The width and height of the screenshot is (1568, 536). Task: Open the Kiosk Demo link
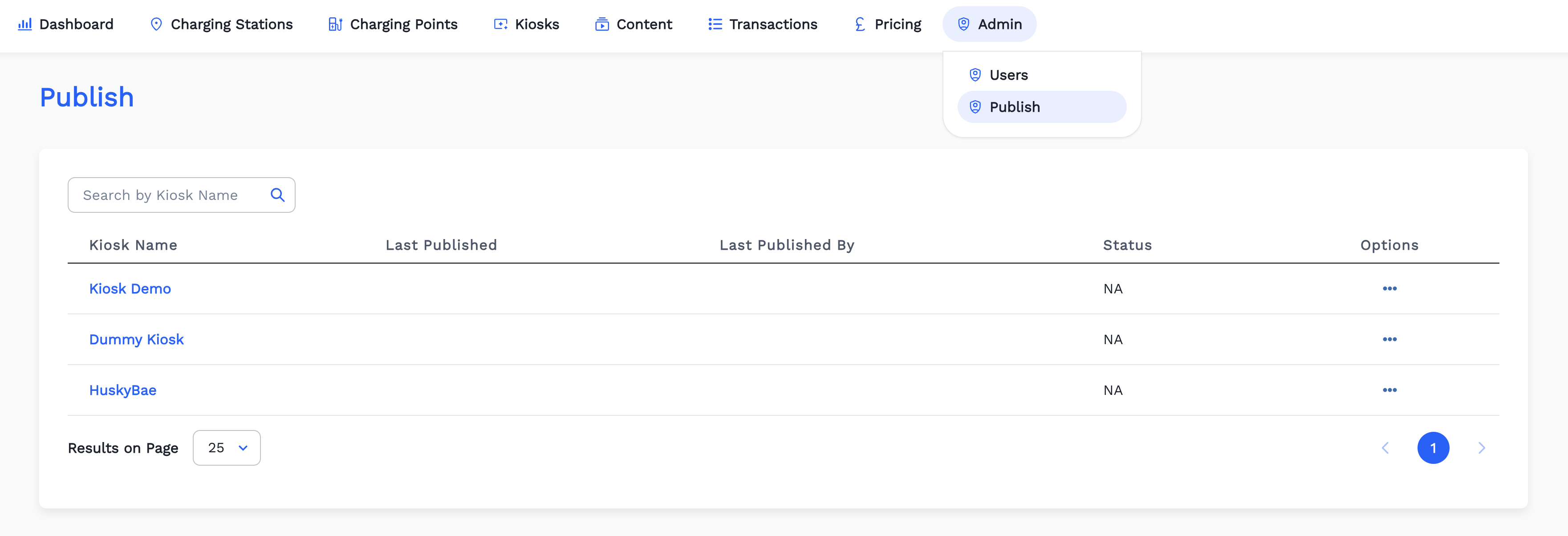click(x=130, y=288)
